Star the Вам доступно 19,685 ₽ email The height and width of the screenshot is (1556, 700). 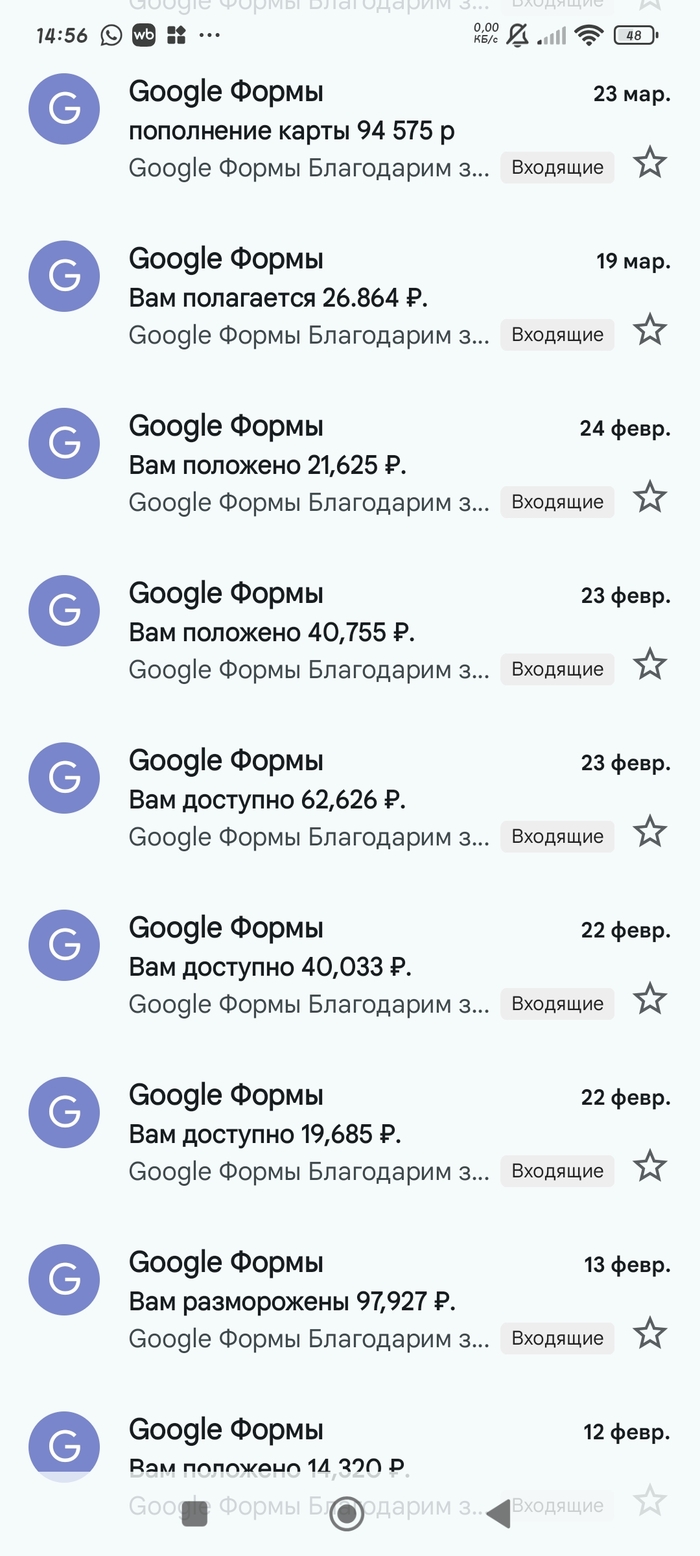click(650, 1165)
